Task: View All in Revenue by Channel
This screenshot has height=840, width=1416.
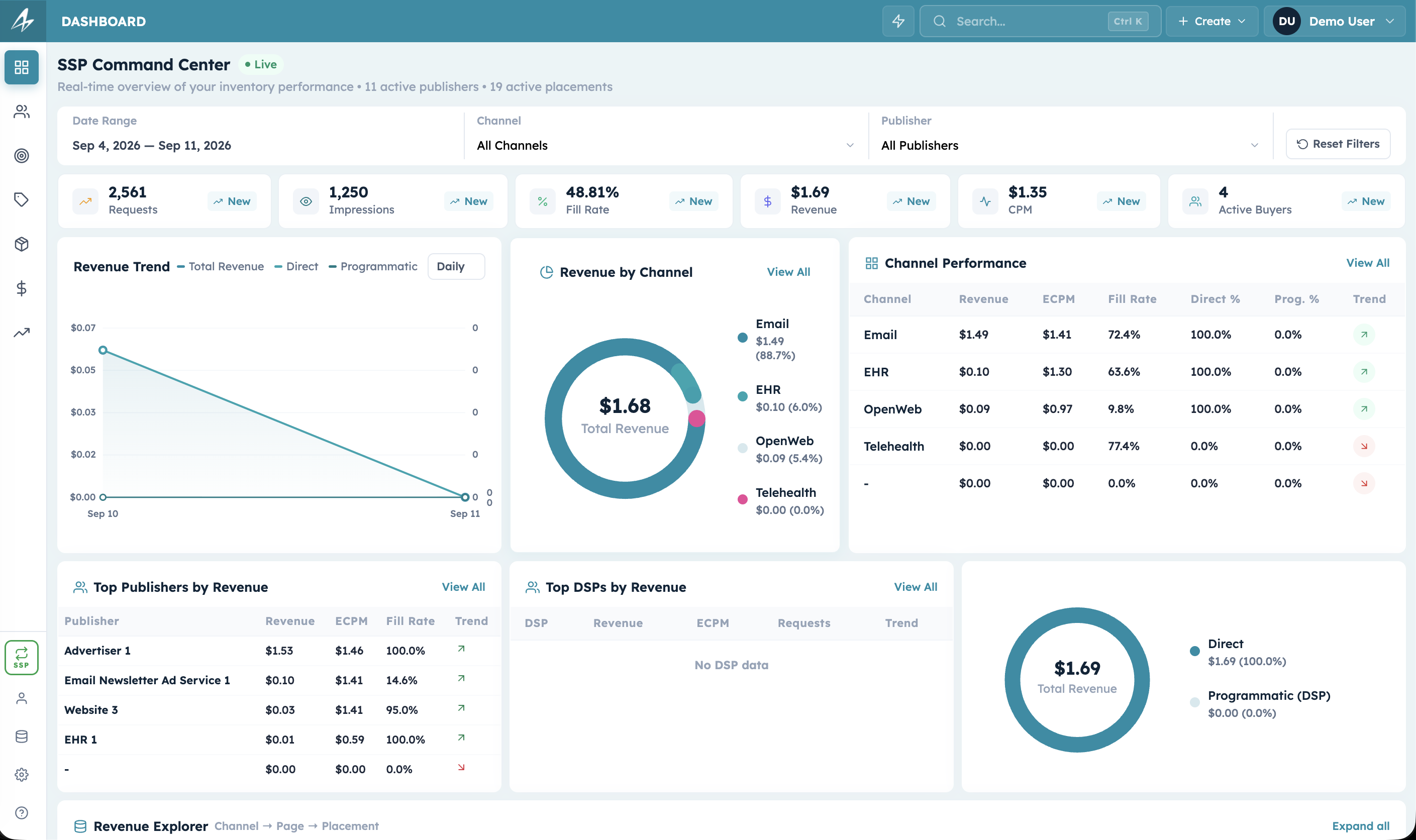Action: pos(788,272)
